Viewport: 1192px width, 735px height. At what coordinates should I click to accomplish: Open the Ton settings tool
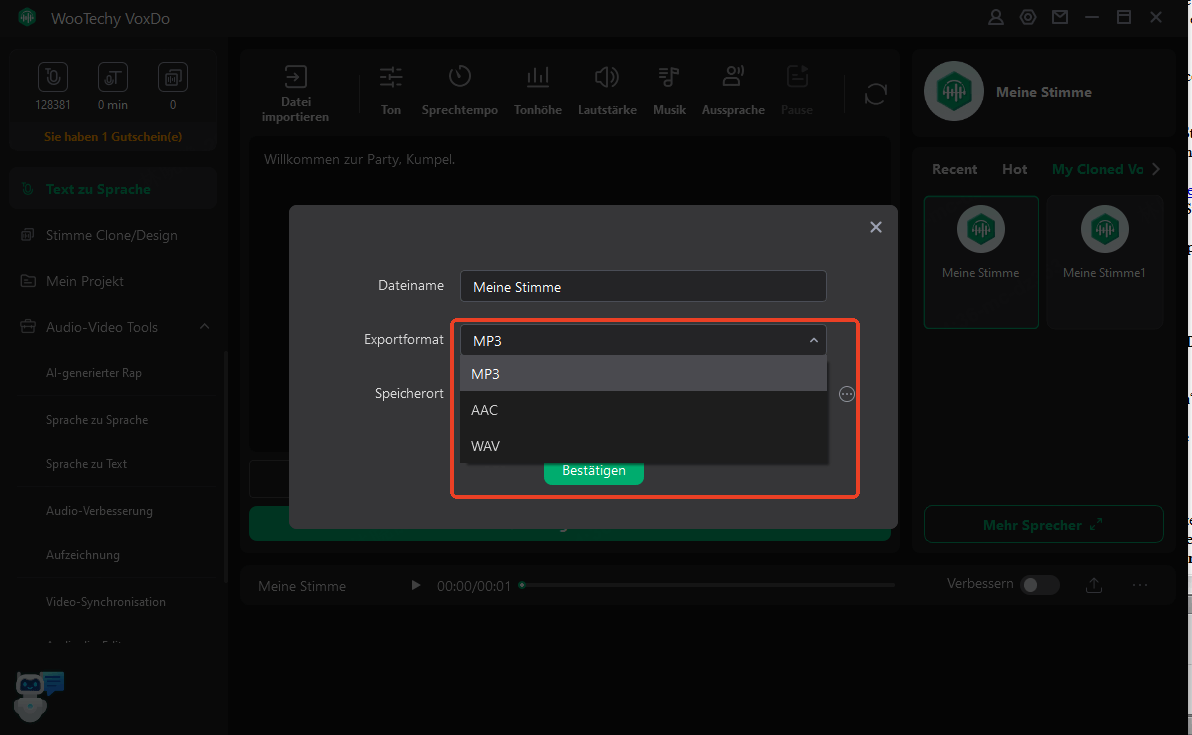tap(391, 78)
